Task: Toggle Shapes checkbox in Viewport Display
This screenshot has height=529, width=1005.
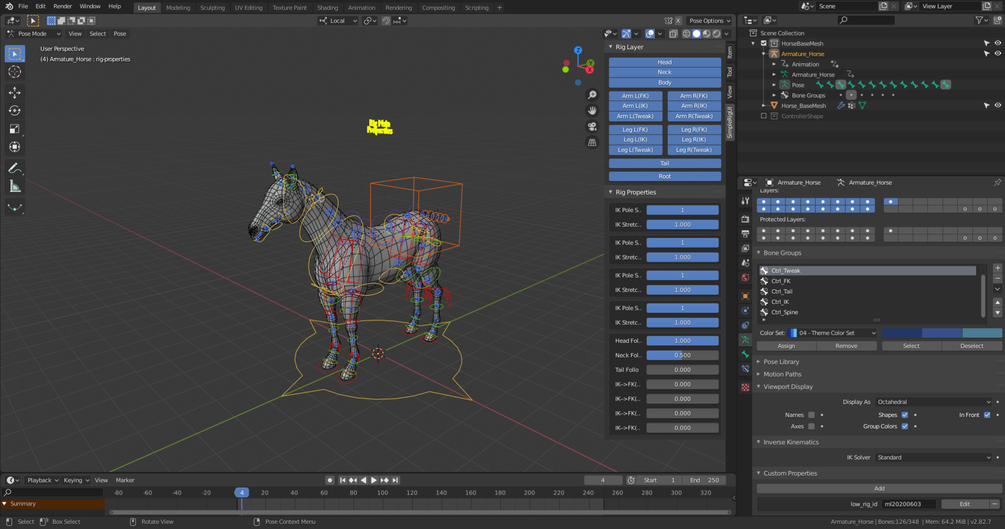Action: [x=905, y=415]
